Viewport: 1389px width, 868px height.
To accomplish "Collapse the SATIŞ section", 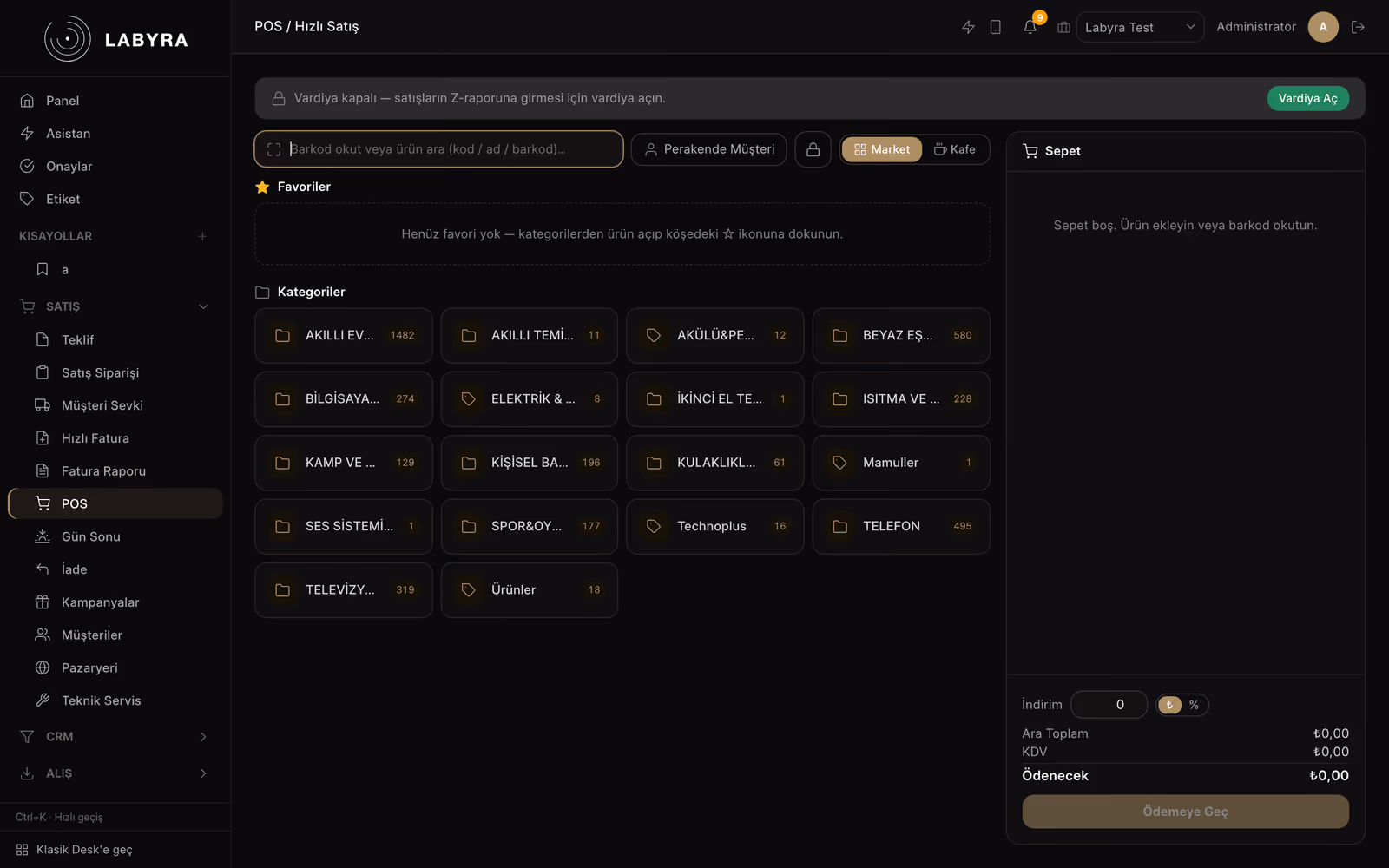I will click(x=115, y=306).
